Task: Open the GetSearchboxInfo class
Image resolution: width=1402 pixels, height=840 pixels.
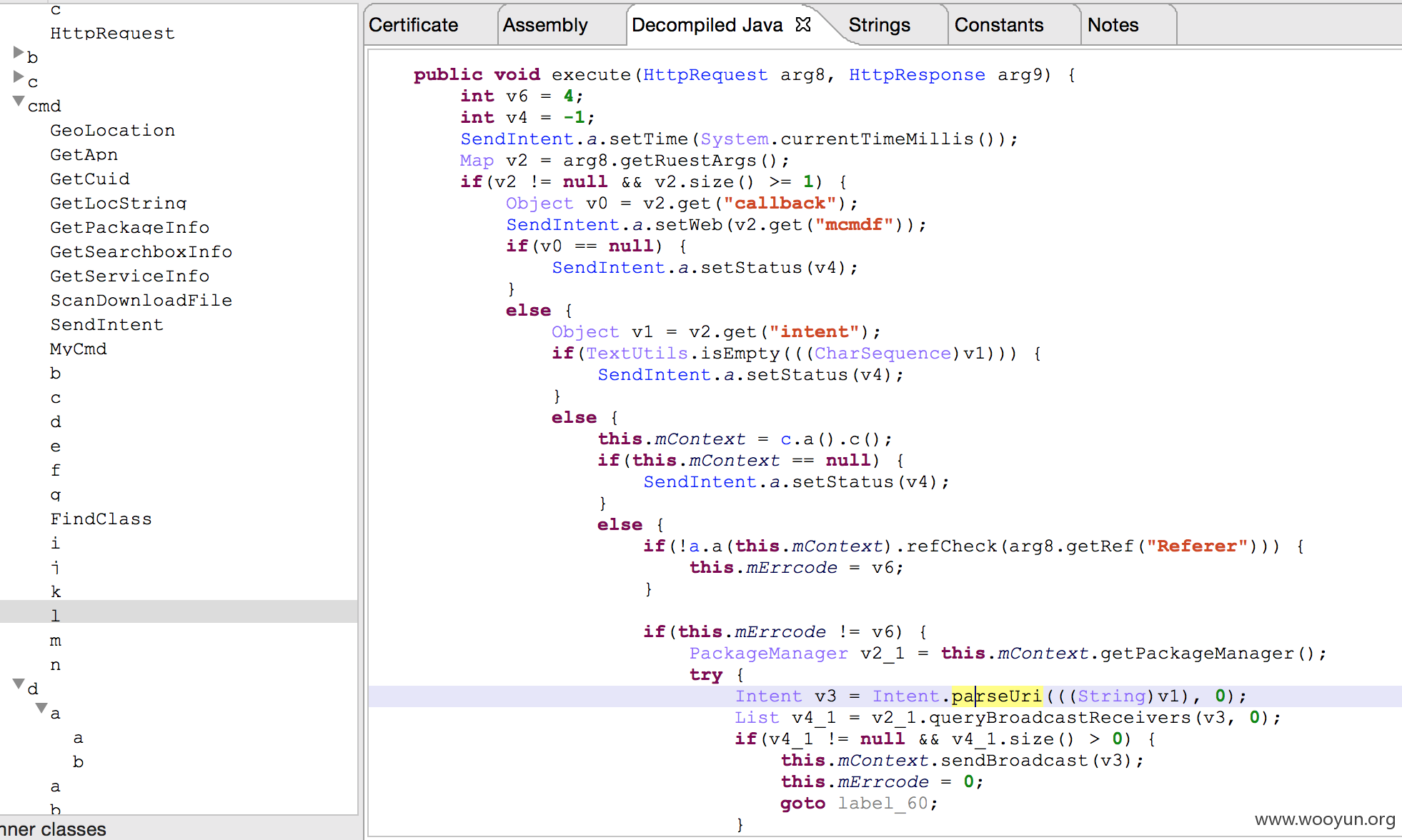Action: click(141, 251)
